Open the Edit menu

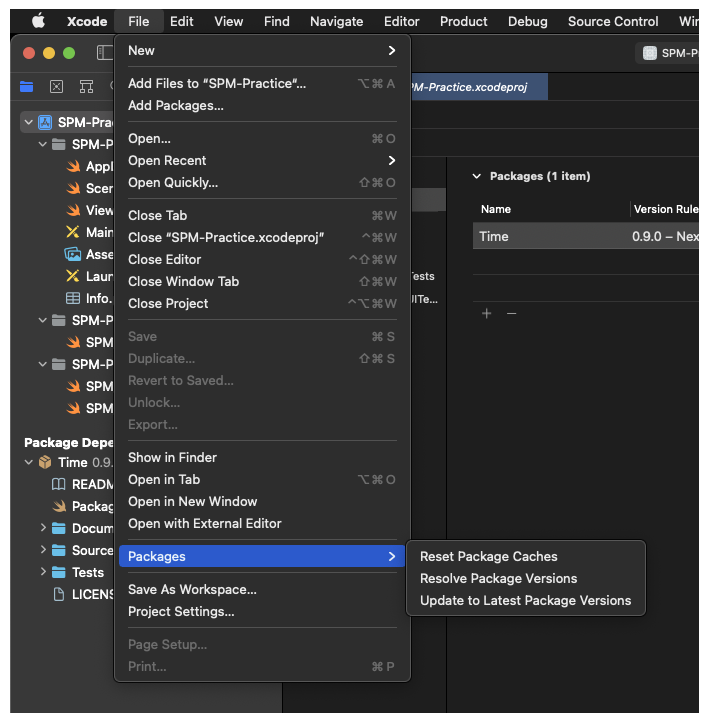[x=181, y=21]
